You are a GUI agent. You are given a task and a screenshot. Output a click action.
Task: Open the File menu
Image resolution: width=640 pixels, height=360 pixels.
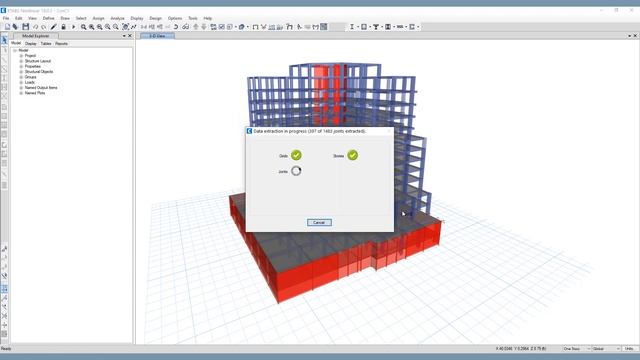(x=6, y=18)
